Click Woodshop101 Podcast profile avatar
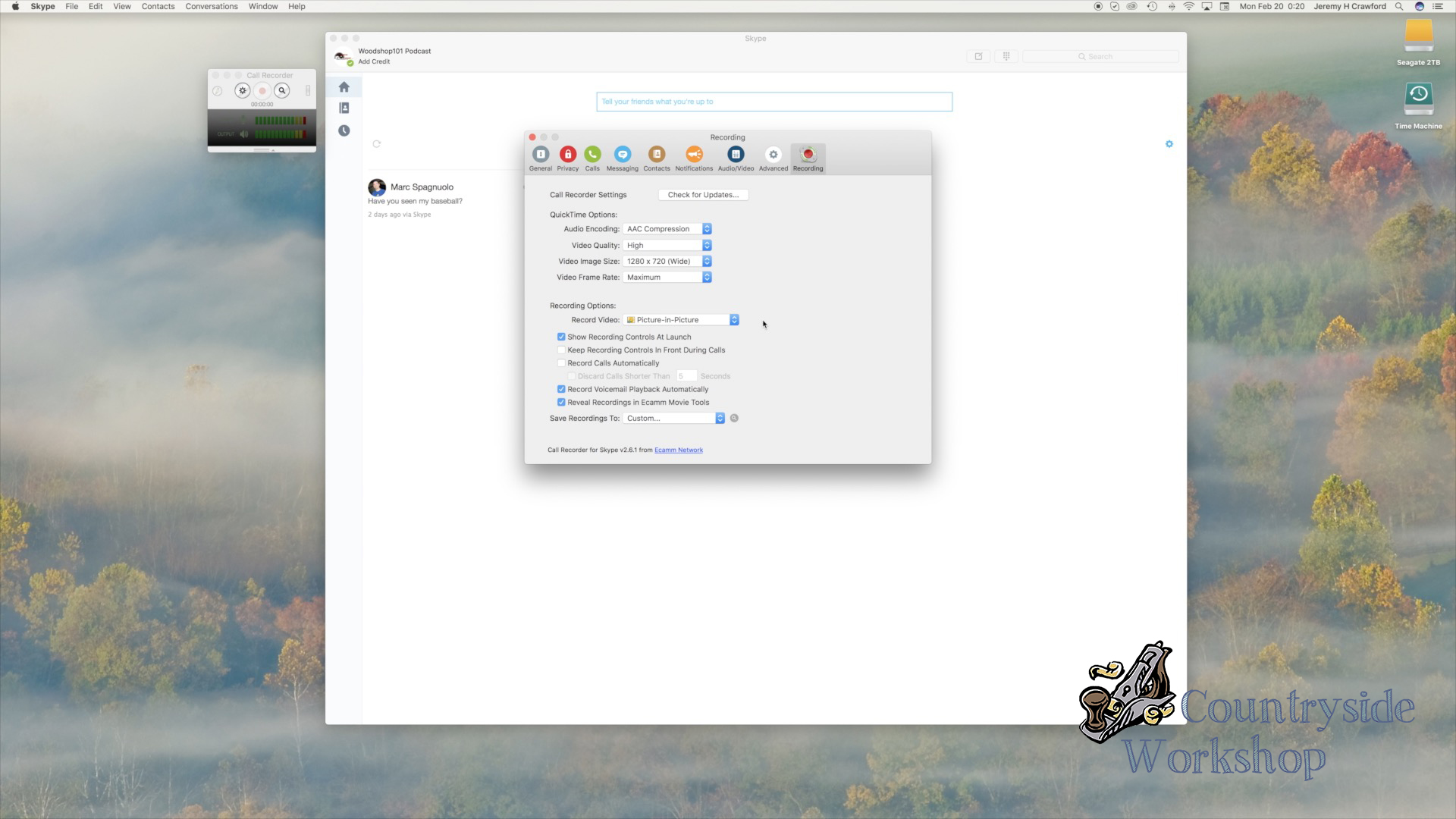This screenshot has height=819, width=1456. [342, 57]
